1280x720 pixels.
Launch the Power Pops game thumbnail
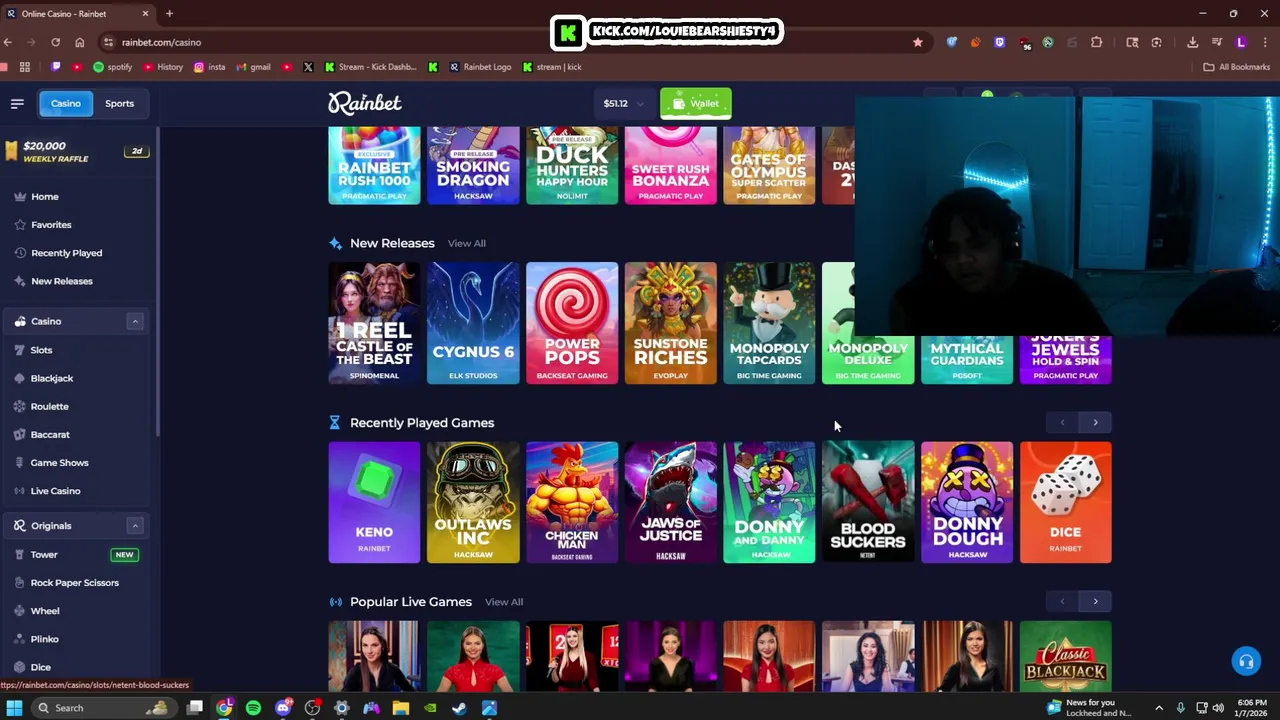pos(572,323)
